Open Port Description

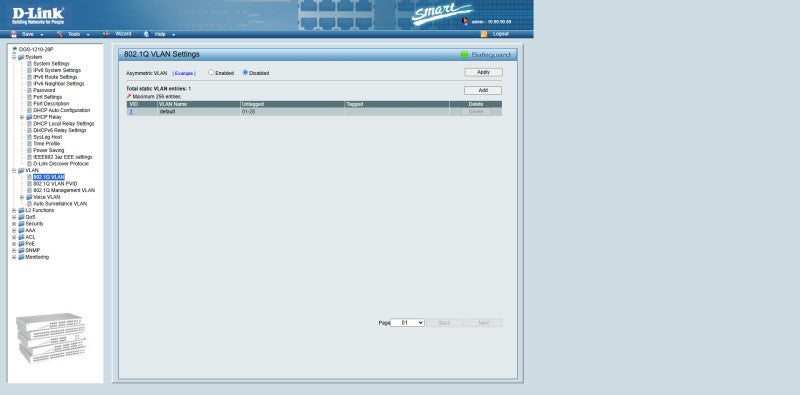[x=51, y=104]
